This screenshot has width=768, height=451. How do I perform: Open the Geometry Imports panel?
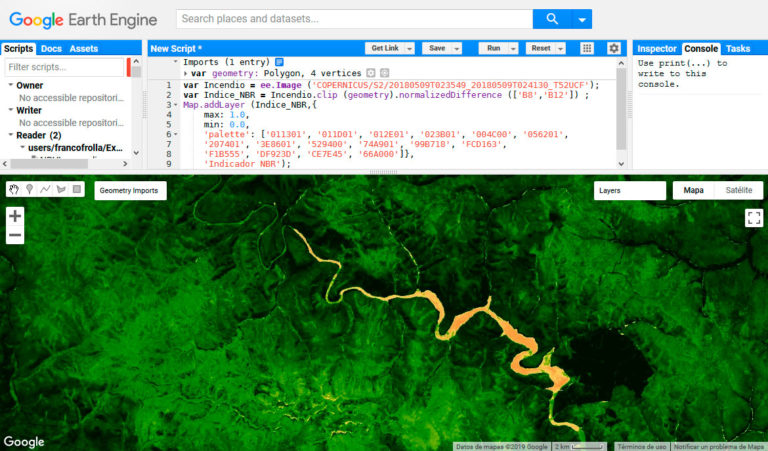(130, 190)
